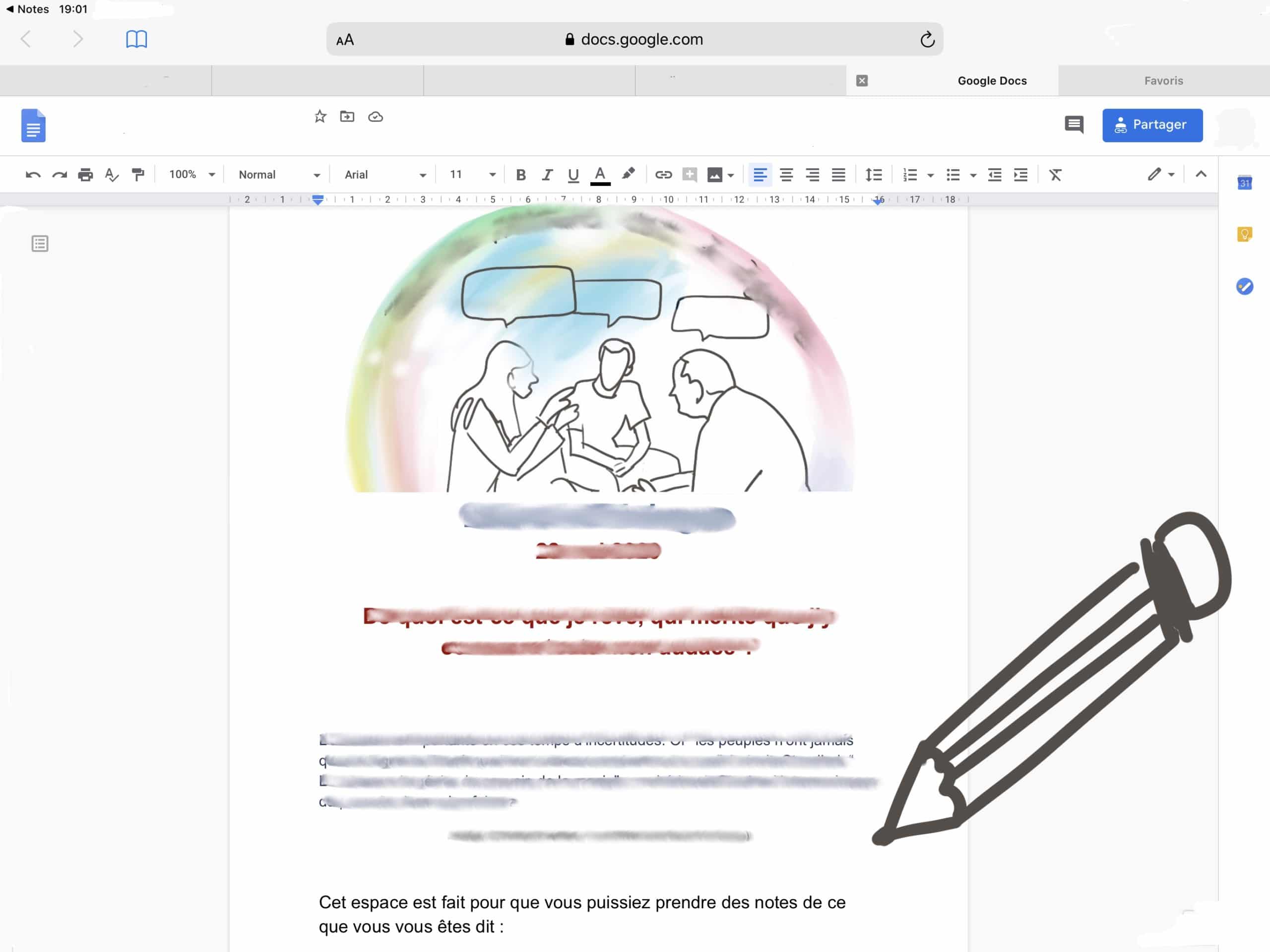
Task: Go forward with the Safari forward arrow
Action: pyautogui.click(x=78, y=39)
